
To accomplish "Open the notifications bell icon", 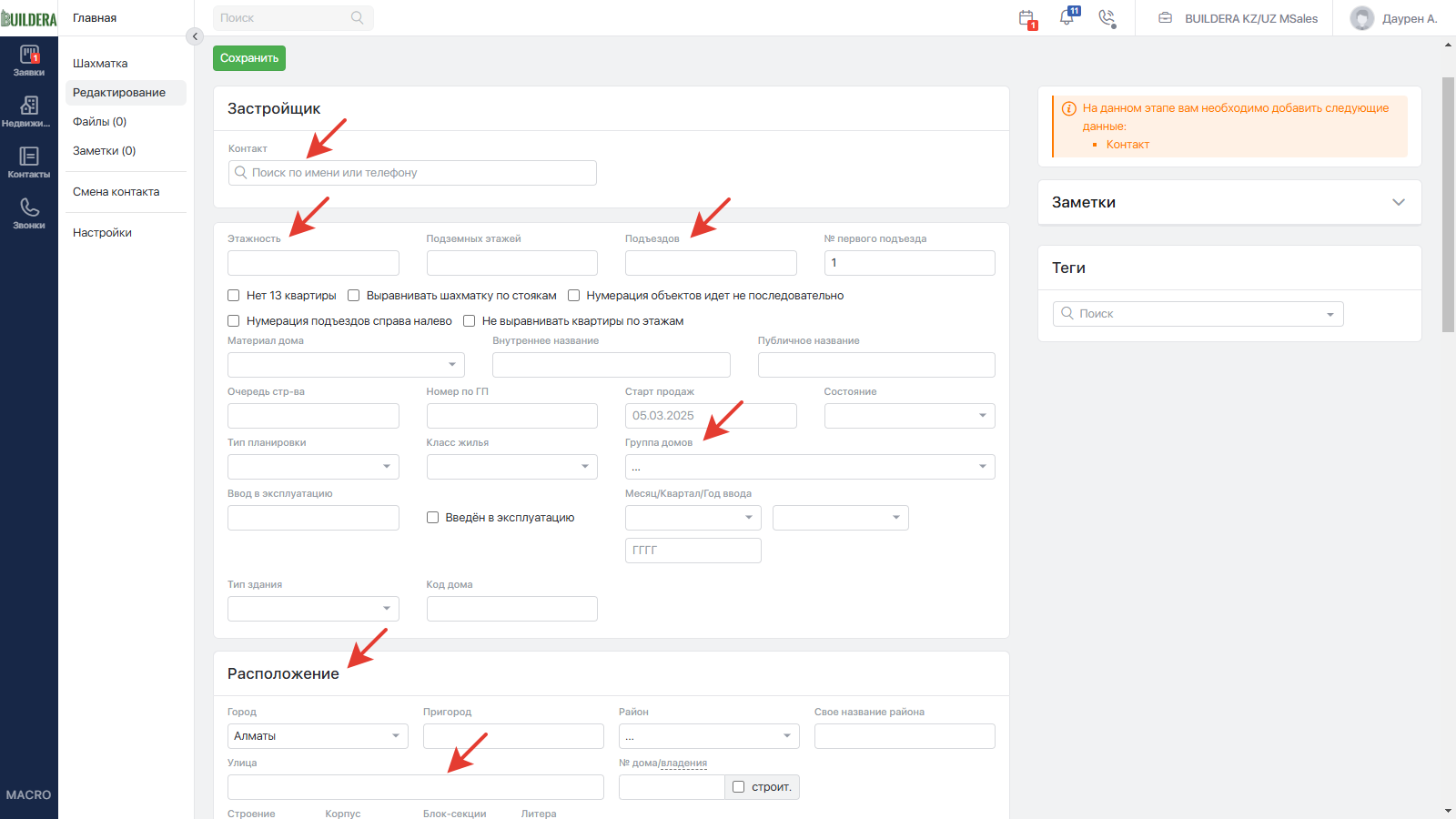I will [x=1067, y=17].
